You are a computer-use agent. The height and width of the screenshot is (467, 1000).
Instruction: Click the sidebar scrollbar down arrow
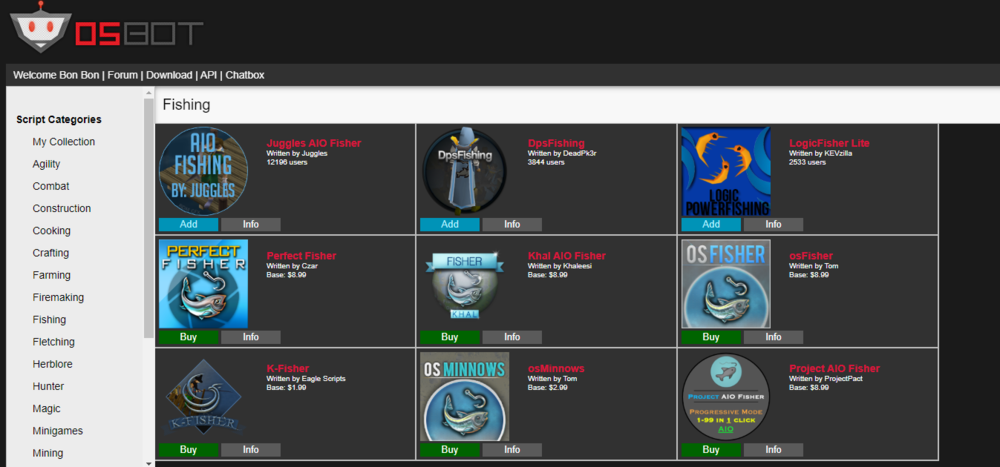(149, 462)
